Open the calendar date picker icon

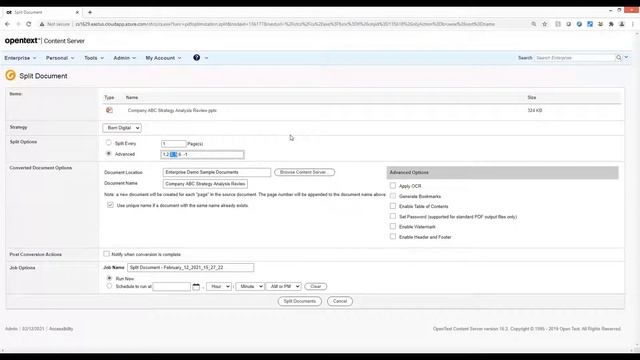(196, 287)
